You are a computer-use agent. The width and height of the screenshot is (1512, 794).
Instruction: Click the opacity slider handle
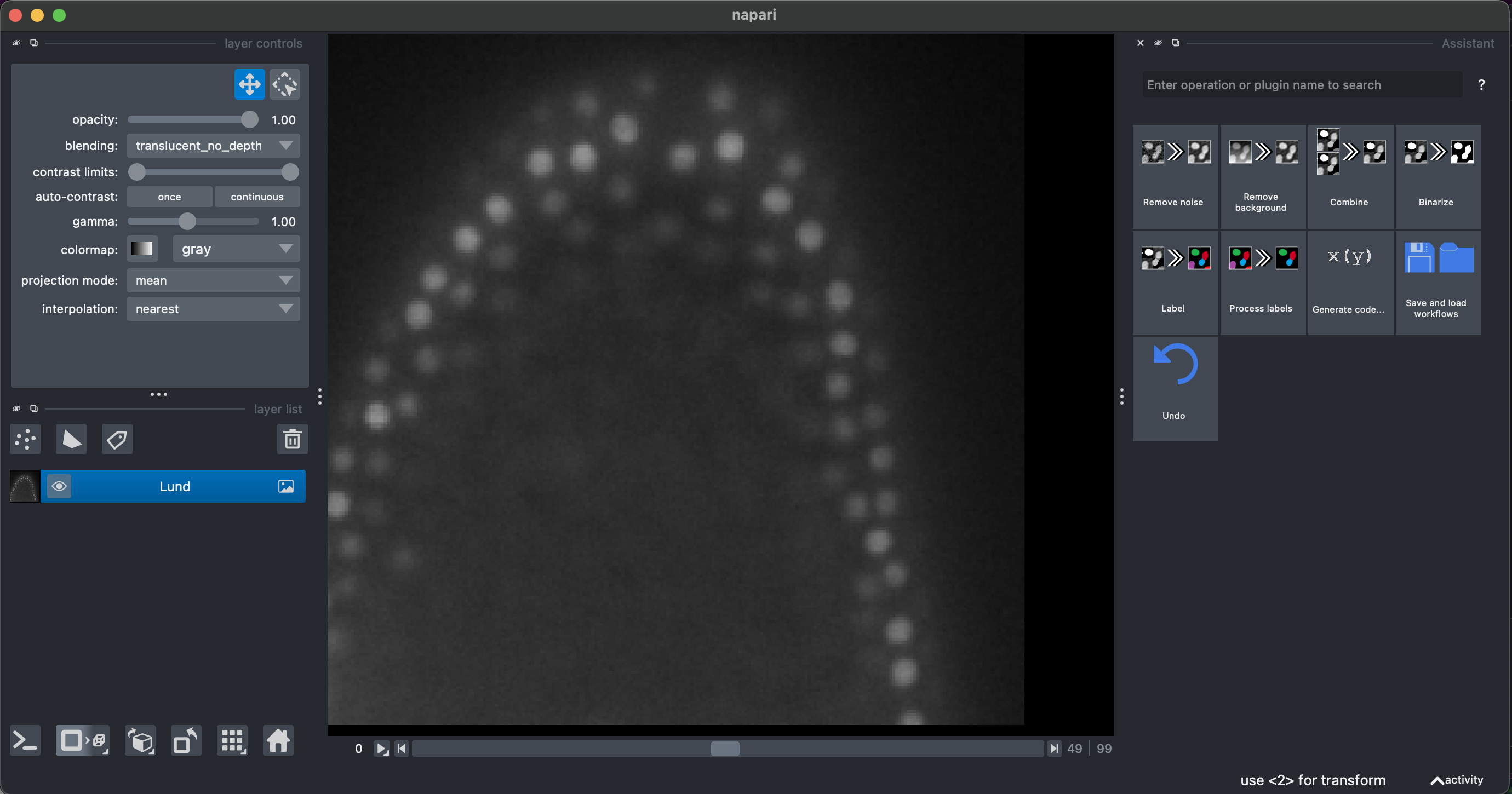(249, 120)
